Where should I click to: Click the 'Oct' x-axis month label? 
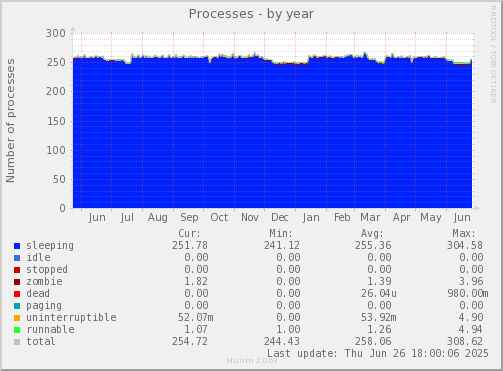(x=219, y=218)
